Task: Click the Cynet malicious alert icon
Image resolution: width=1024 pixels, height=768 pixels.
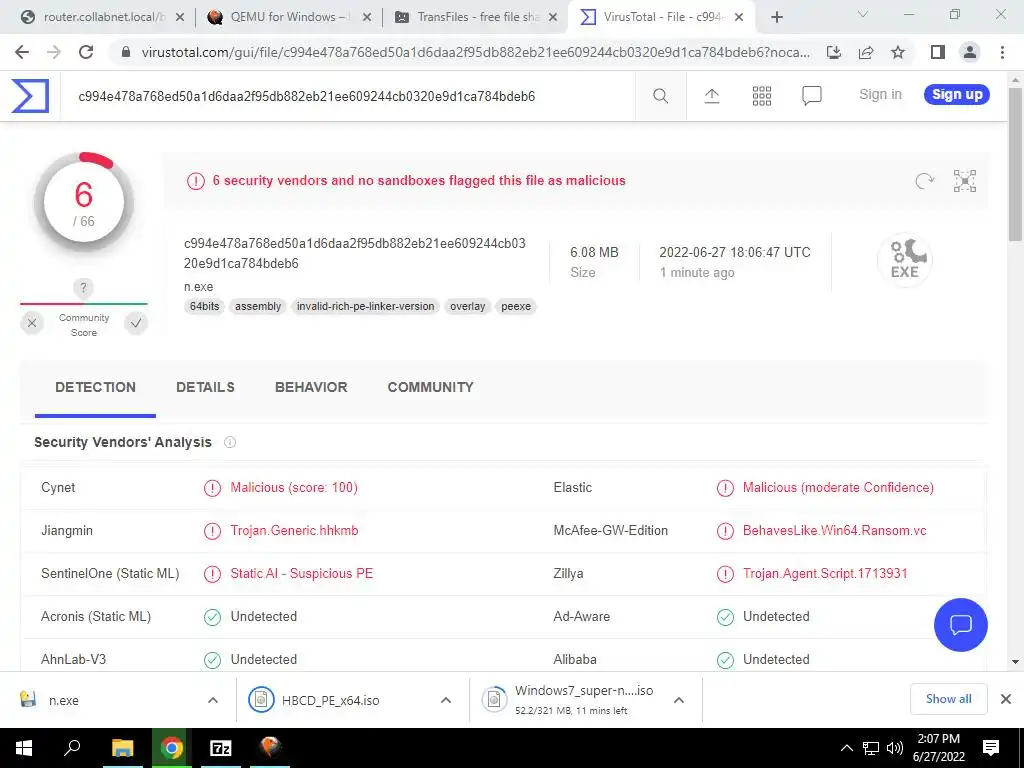Action: click(x=212, y=488)
